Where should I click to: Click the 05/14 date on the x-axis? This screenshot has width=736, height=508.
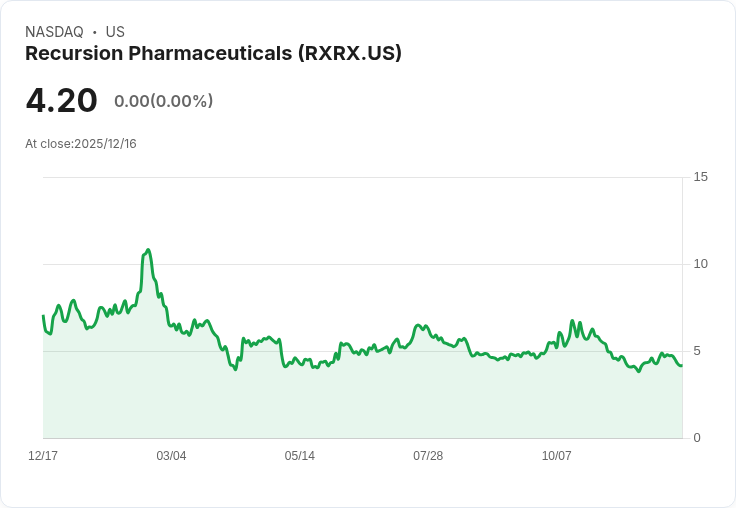pyautogui.click(x=299, y=456)
